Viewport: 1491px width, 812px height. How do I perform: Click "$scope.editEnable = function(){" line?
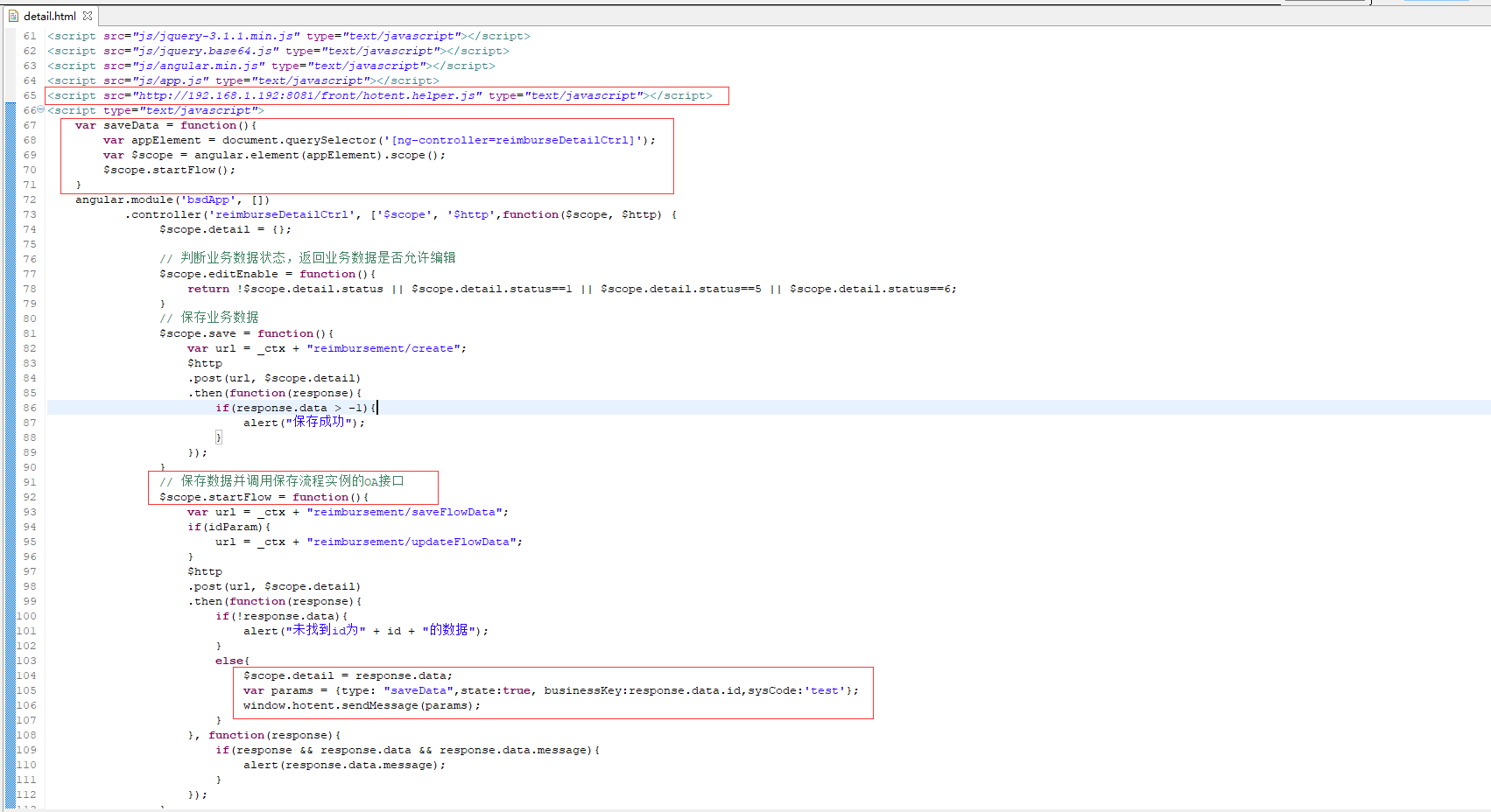[267, 274]
